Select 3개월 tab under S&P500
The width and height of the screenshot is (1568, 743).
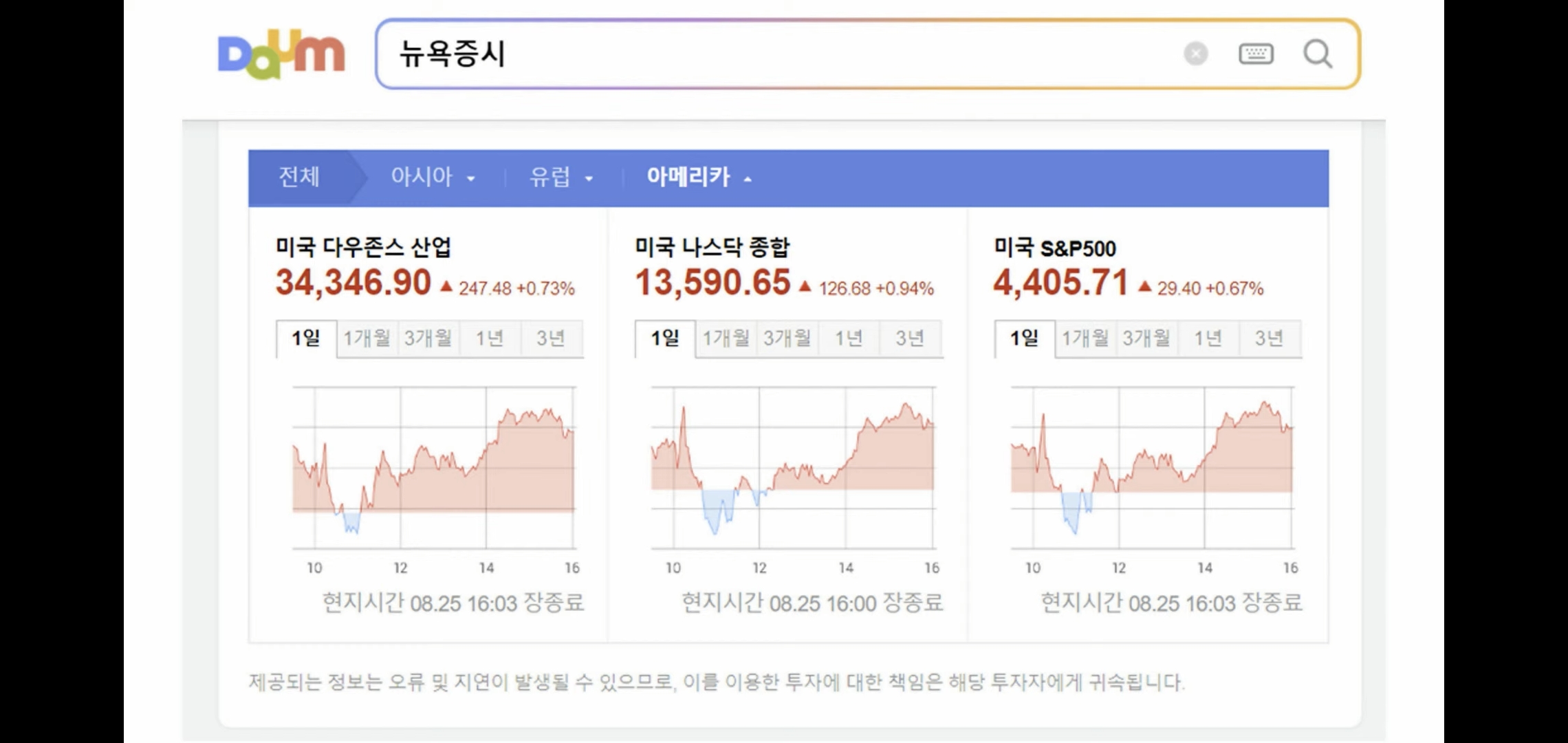(1146, 338)
